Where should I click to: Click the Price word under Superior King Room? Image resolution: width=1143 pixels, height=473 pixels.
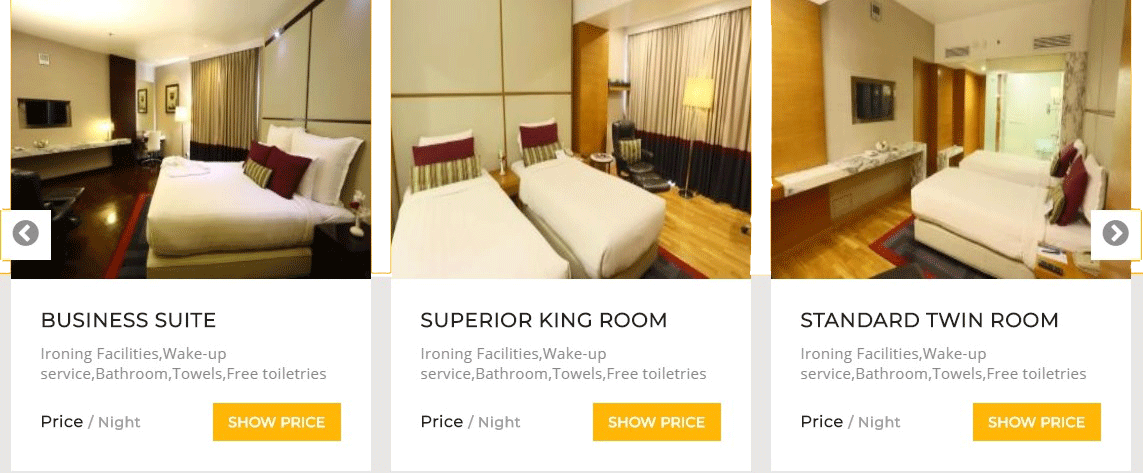pos(442,421)
